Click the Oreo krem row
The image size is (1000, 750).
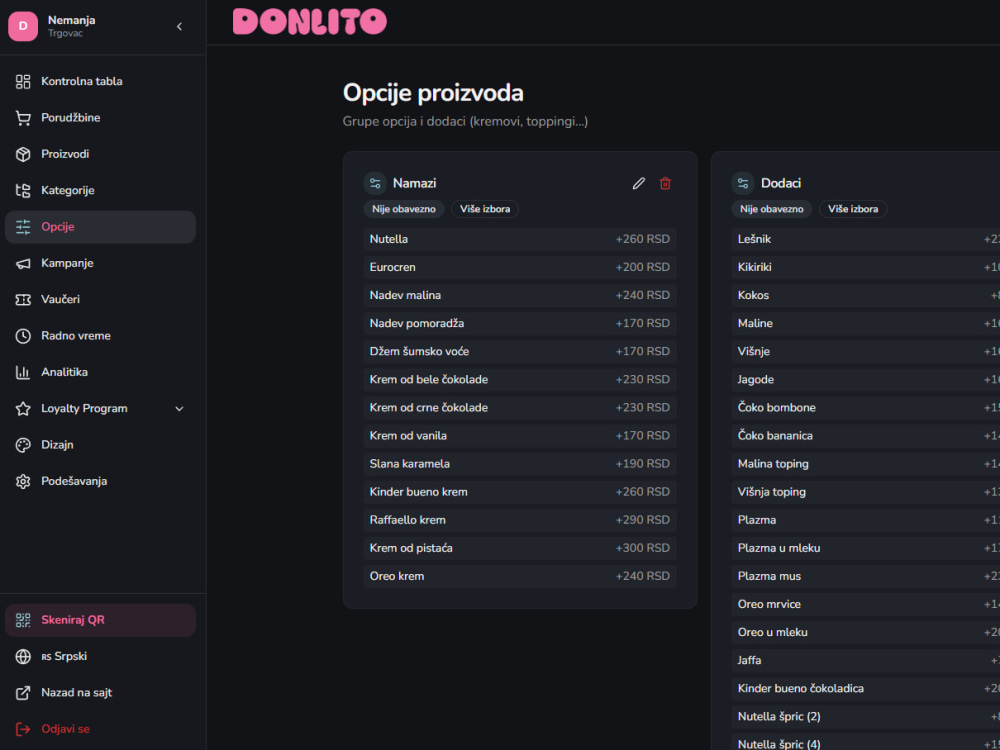[520, 576]
